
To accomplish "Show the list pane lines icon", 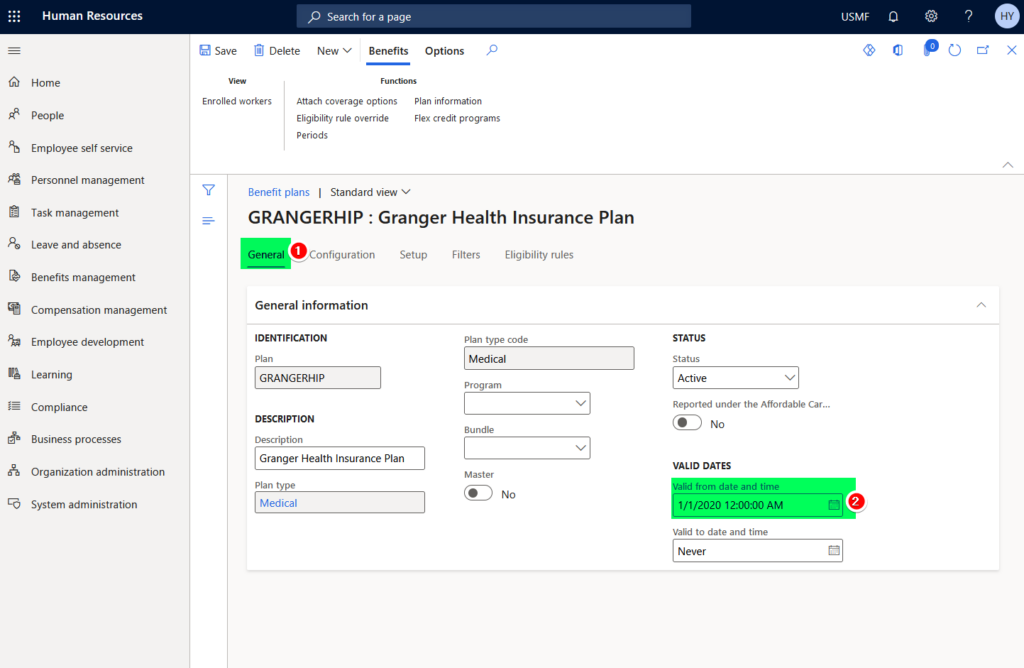I will point(208,221).
